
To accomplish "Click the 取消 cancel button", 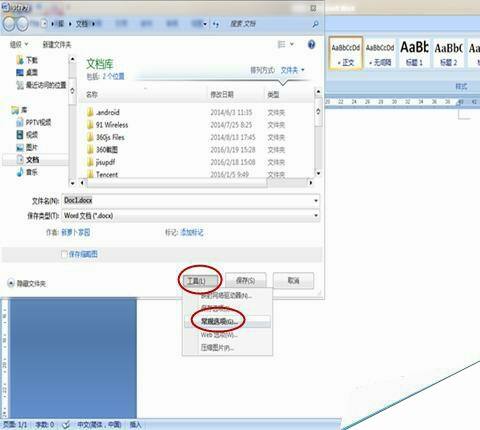I will [x=293, y=281].
